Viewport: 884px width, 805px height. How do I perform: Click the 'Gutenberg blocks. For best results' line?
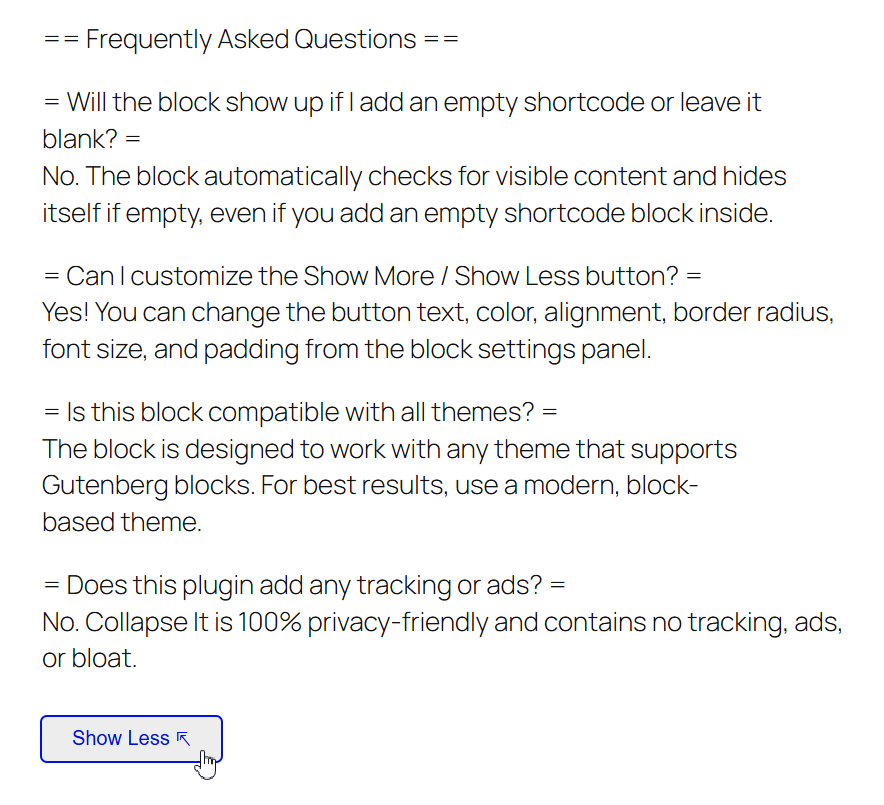click(370, 485)
